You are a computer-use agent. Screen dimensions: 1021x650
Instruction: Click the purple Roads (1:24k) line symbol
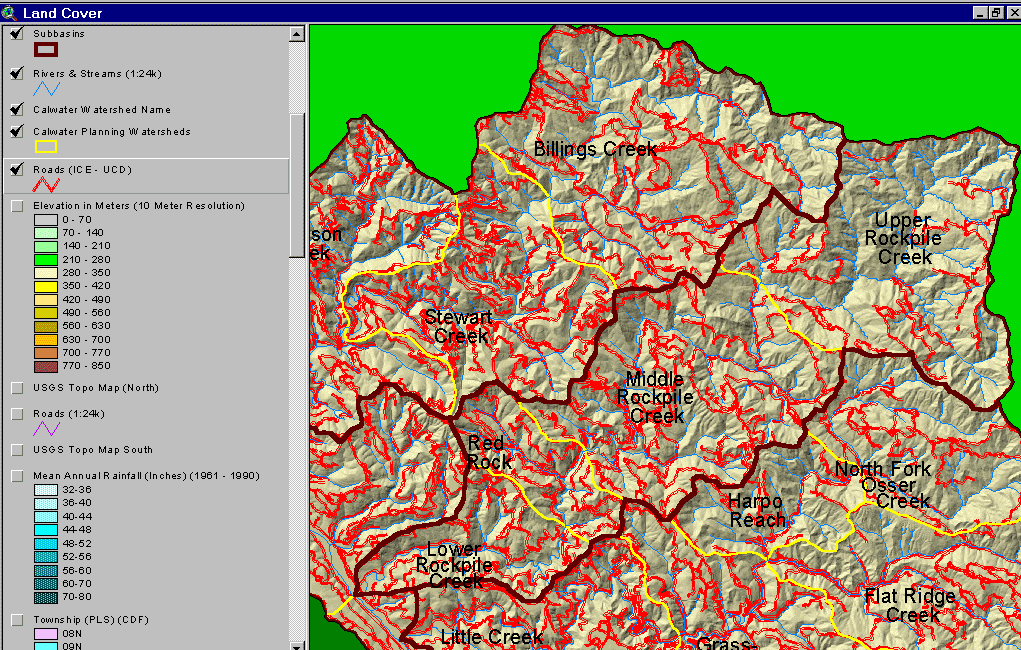coord(46,429)
